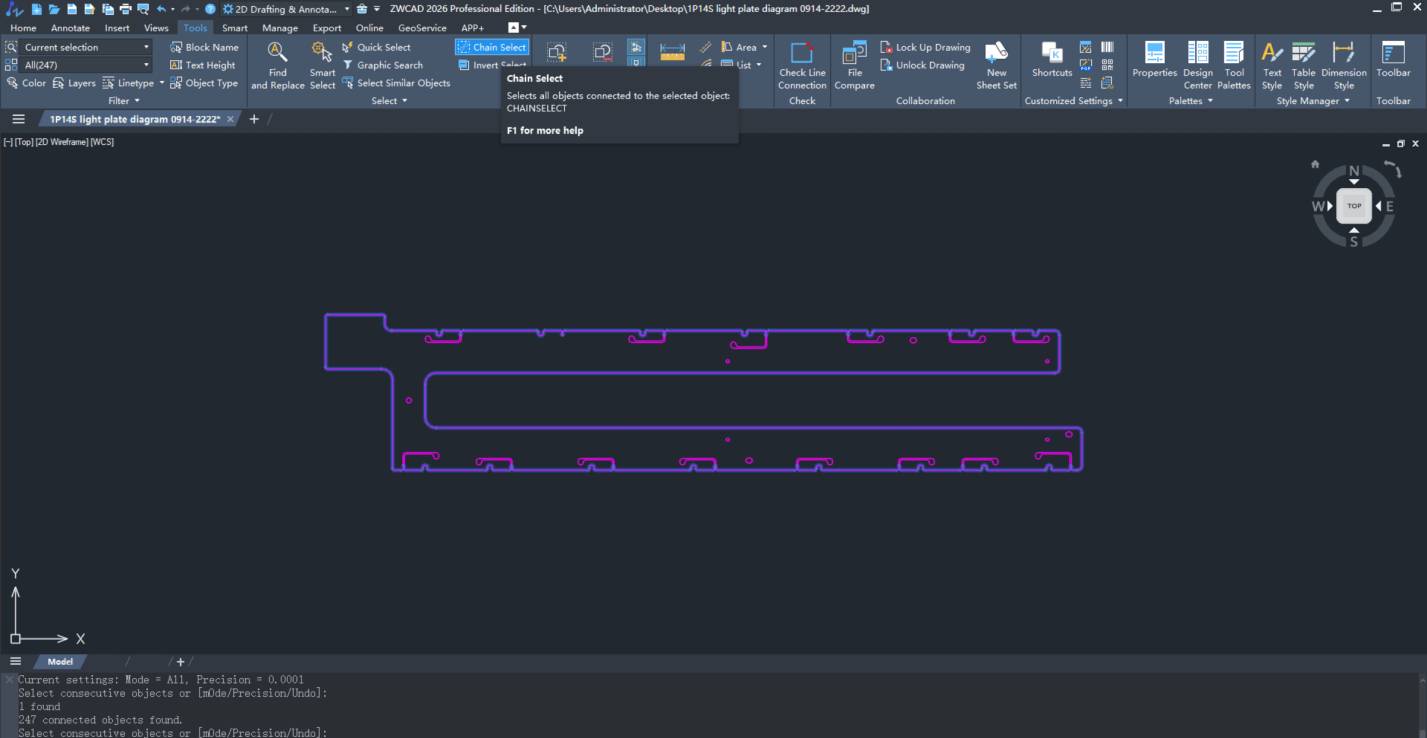Open the Table Style manager
1427x738 pixels.
pyautogui.click(x=1303, y=65)
